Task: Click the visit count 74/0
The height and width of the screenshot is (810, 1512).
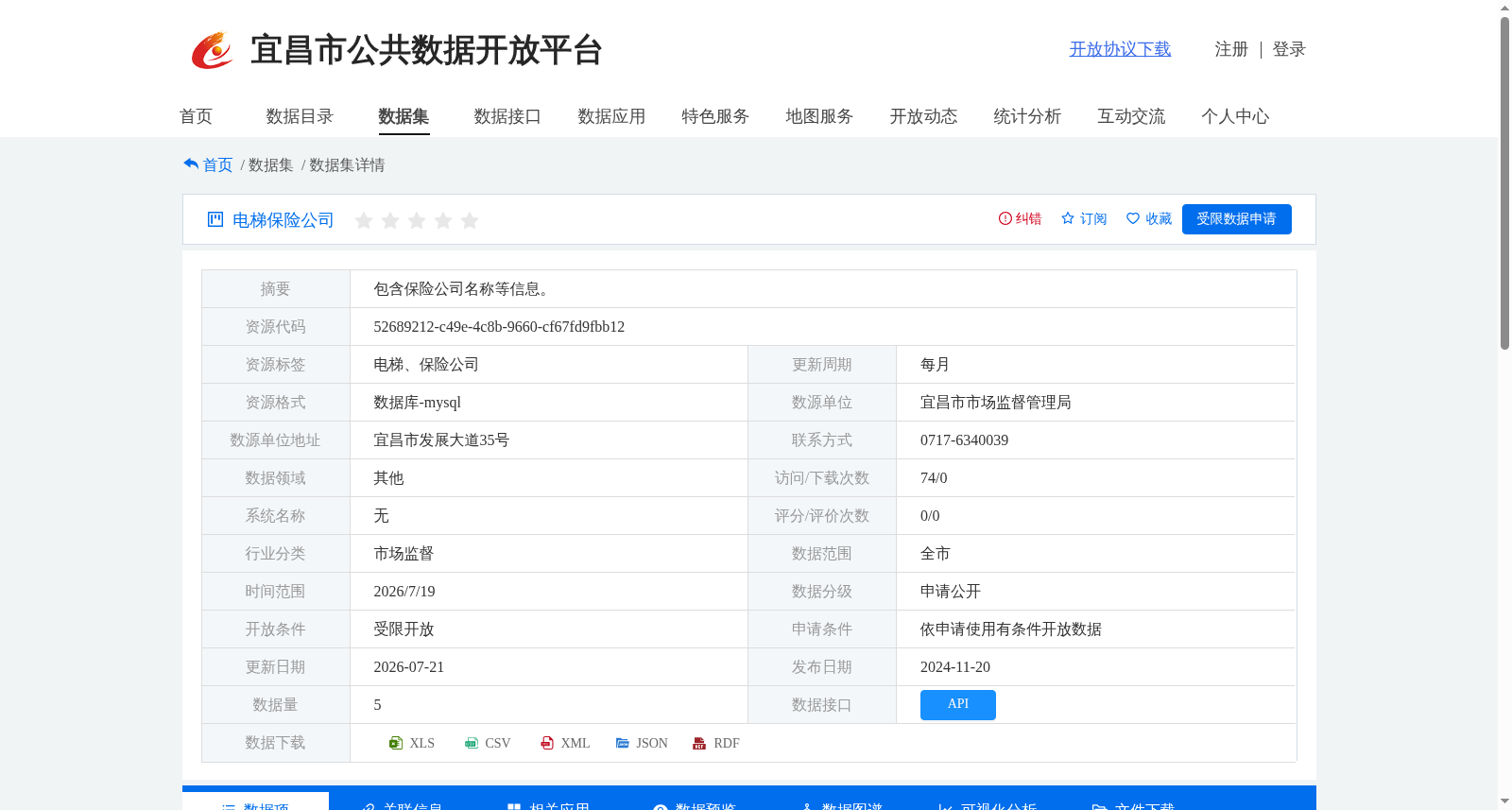Action: click(934, 478)
